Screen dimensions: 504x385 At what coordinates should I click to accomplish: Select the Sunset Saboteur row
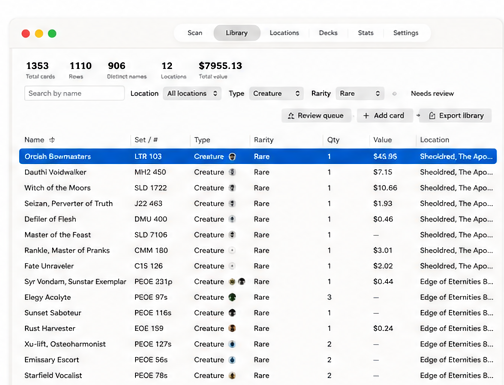pos(258,313)
